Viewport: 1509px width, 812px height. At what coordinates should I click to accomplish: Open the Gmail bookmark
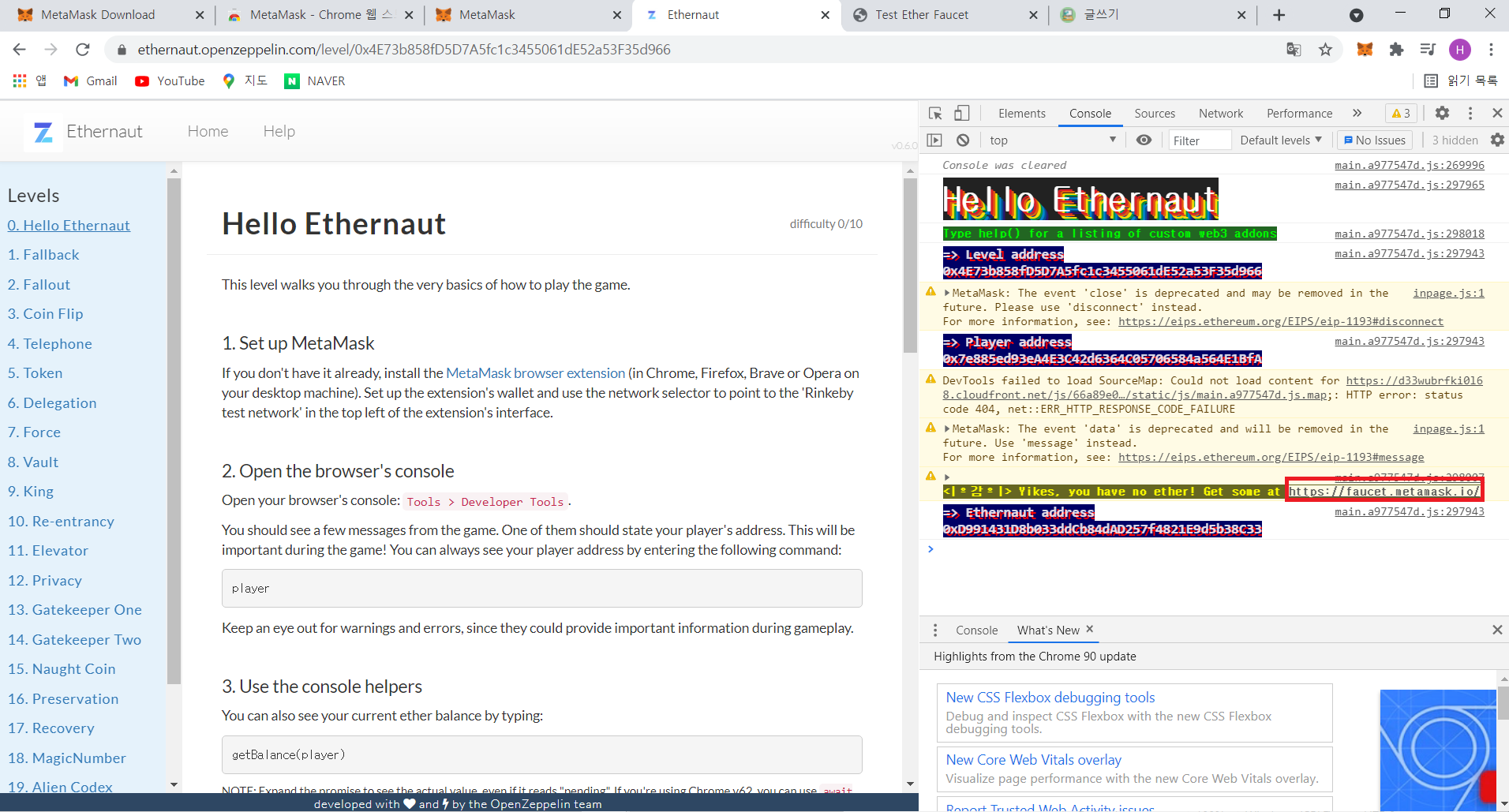pyautogui.click(x=91, y=80)
